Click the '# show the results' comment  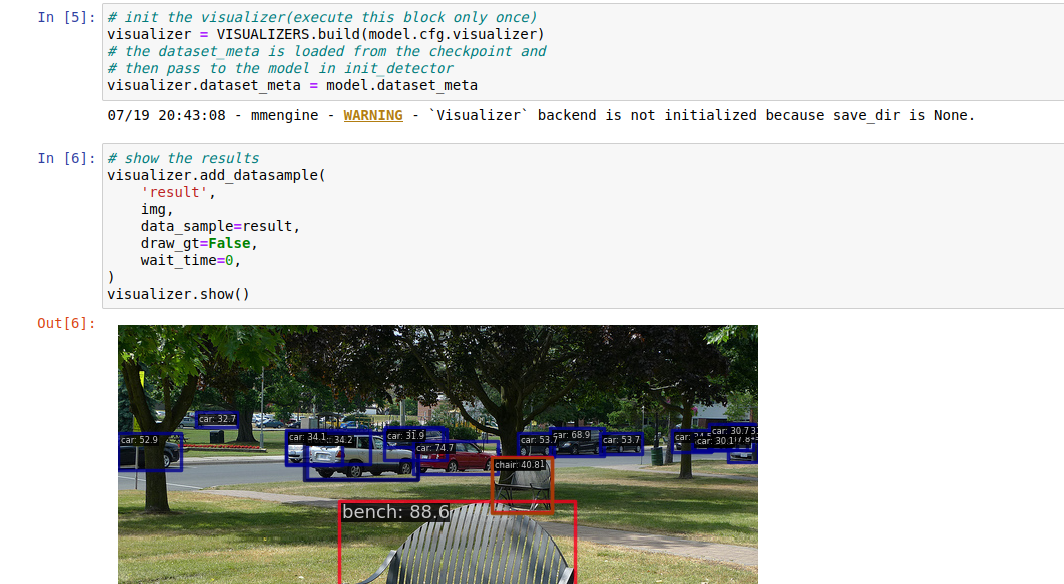click(183, 158)
